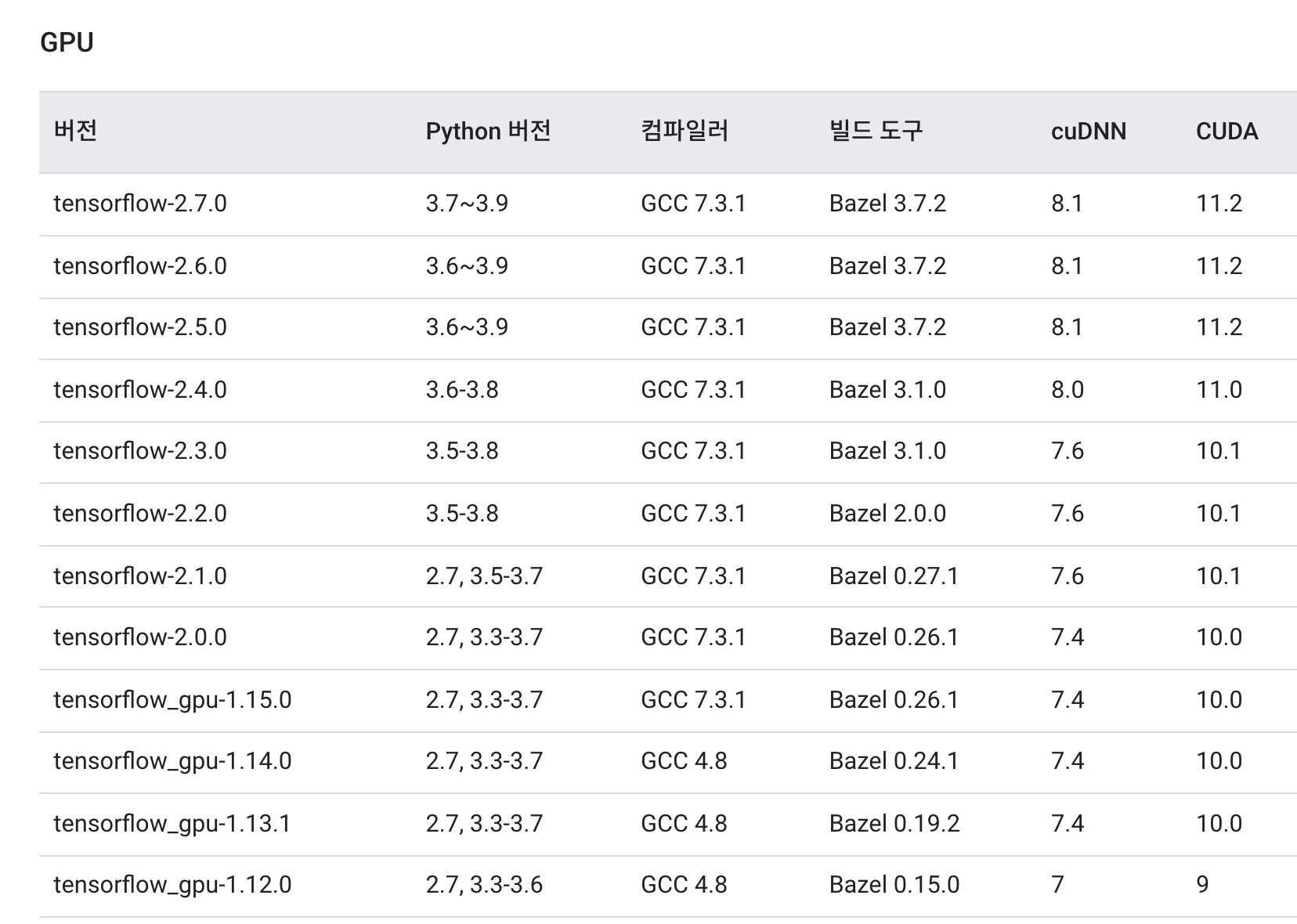This screenshot has height=924, width=1297.
Task: Click cuDNN 8.1 in tensorflow-2.5.0 row
Action: tap(1067, 327)
